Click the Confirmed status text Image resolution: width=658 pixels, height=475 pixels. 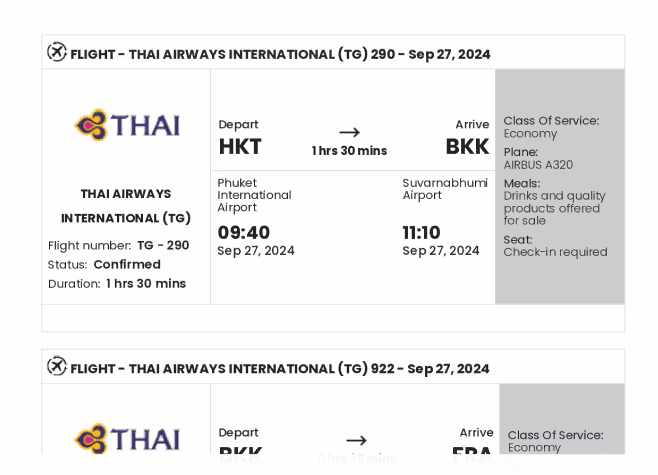click(127, 264)
